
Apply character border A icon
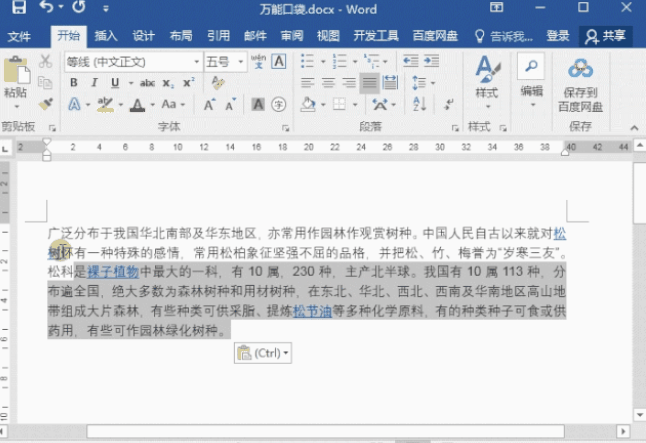[279, 62]
